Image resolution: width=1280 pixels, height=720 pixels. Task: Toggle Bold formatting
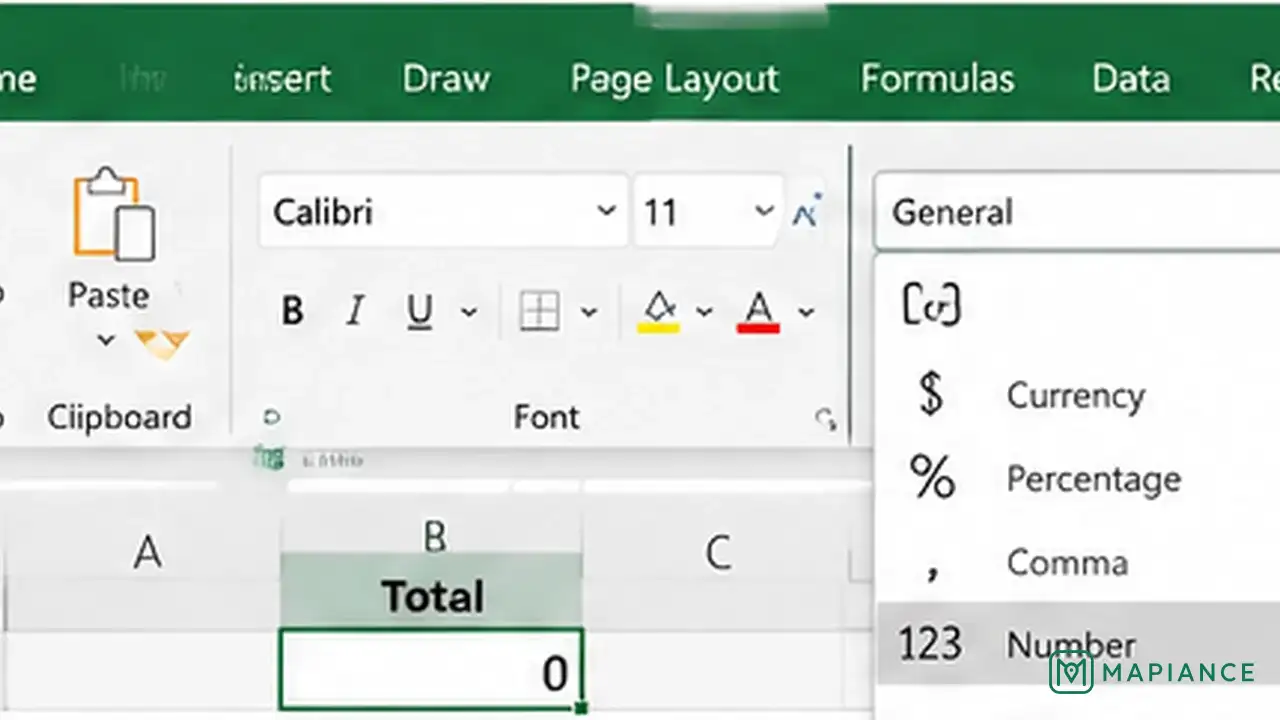(x=292, y=312)
